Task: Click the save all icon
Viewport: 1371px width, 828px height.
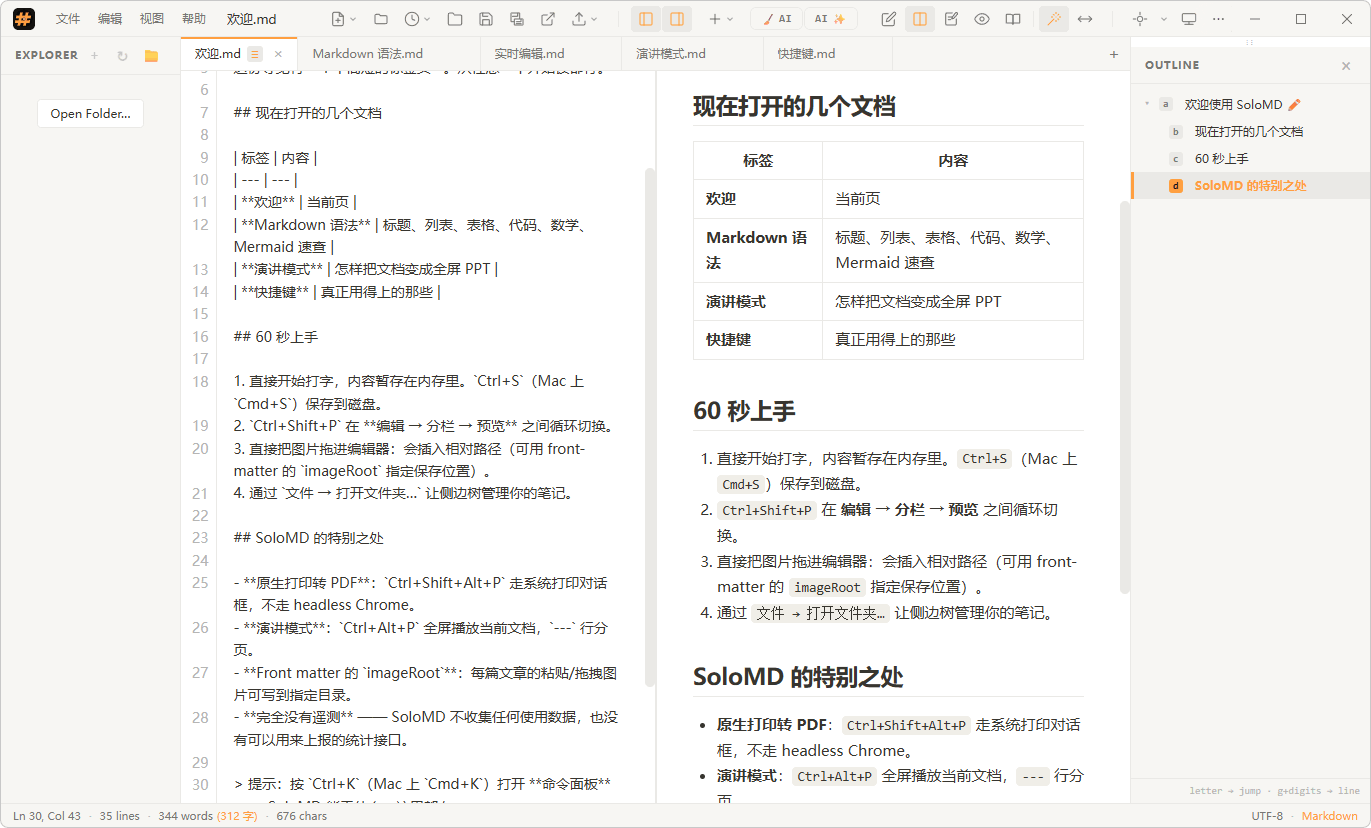Action: [x=517, y=19]
